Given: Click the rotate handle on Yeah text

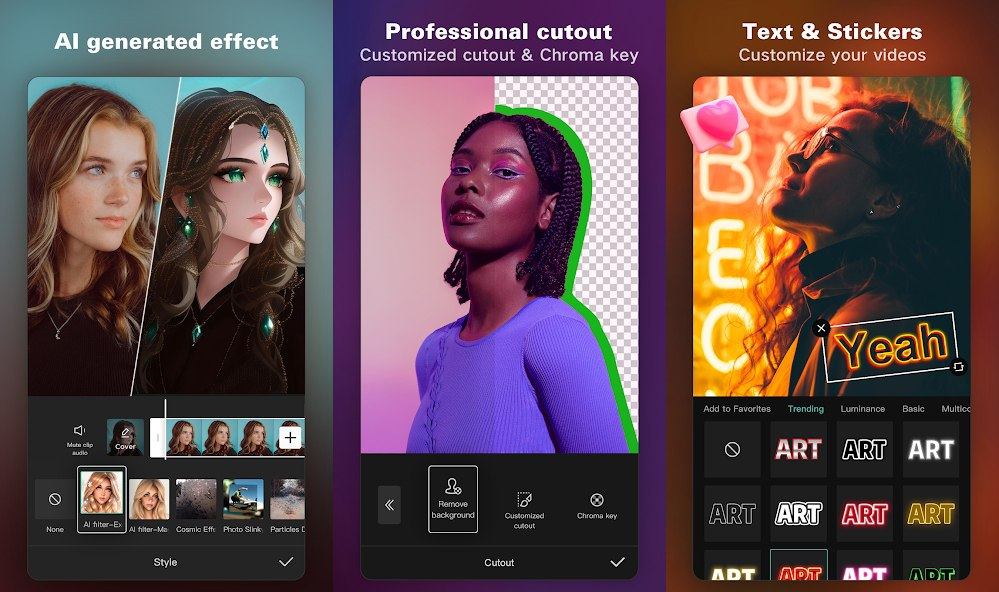Looking at the screenshot, I should [958, 368].
